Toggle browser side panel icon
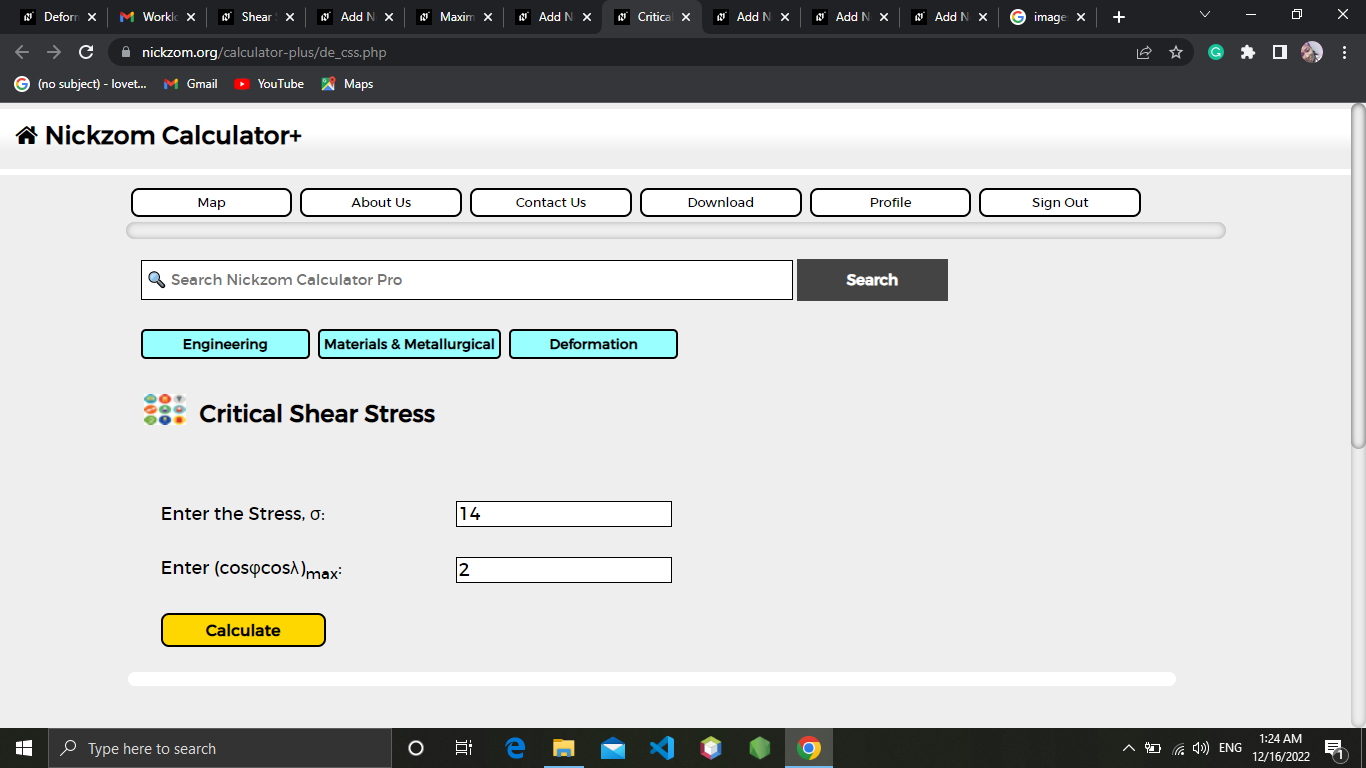The width and height of the screenshot is (1366, 768). point(1280,52)
